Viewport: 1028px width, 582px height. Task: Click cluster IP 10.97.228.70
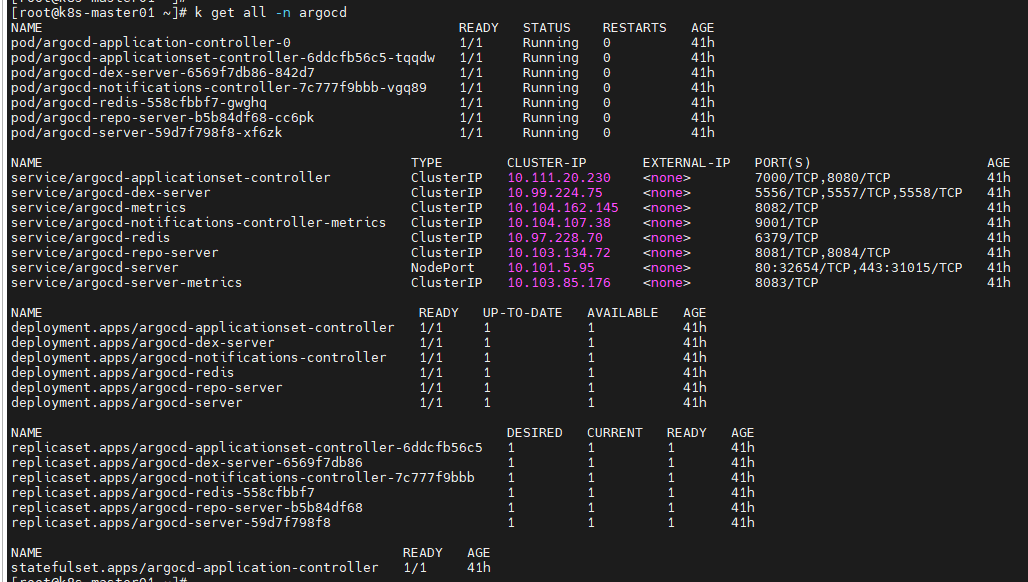[555, 238]
